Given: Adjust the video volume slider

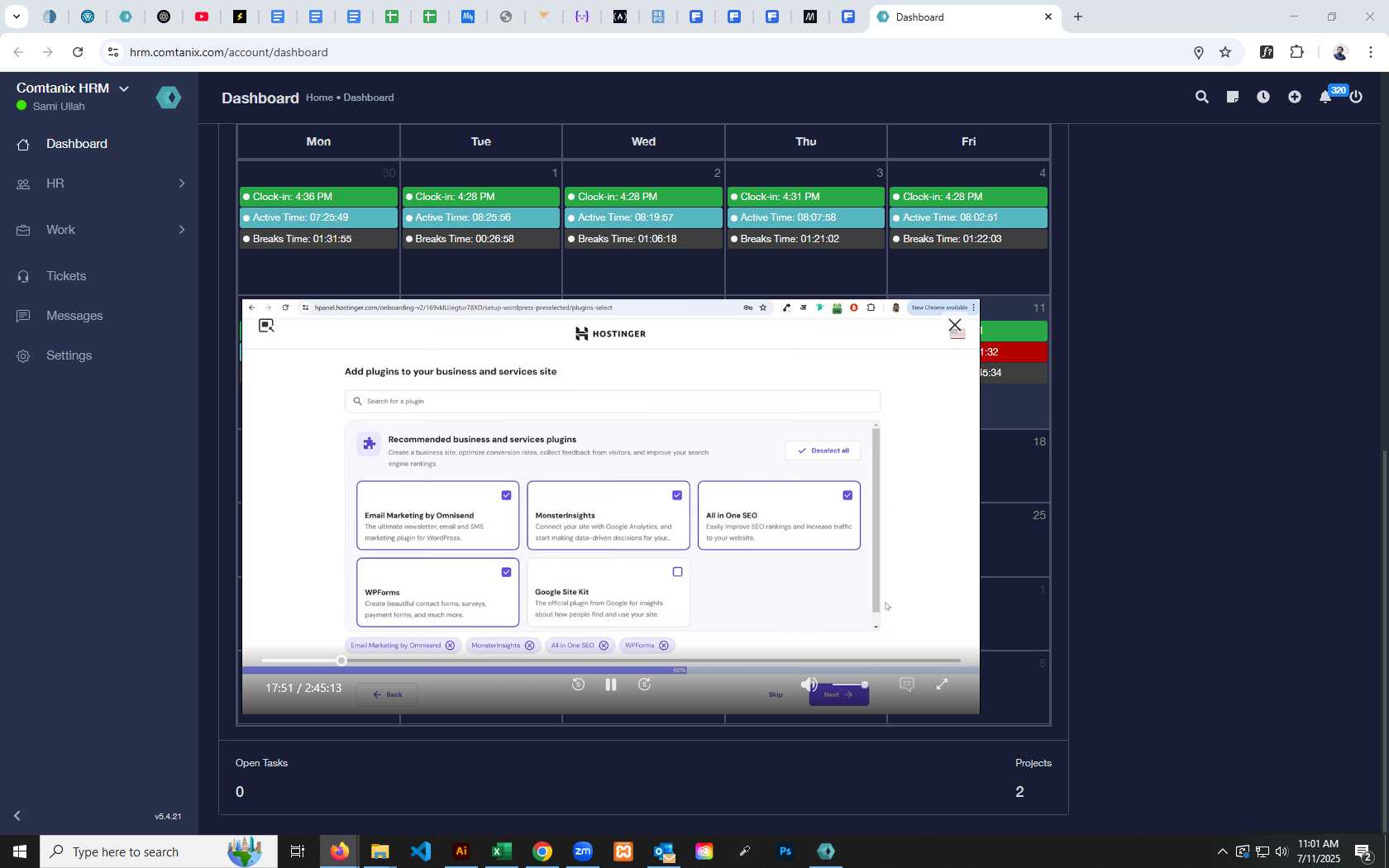Looking at the screenshot, I should 849,684.
